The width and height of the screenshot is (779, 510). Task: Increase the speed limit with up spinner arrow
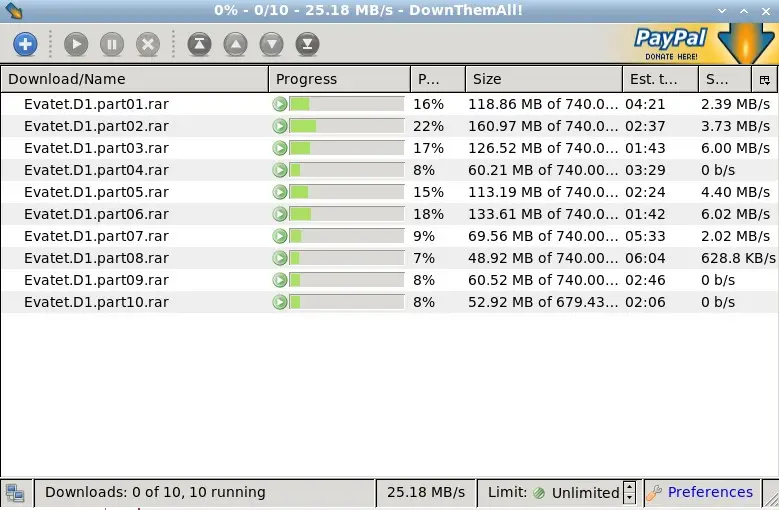(x=629, y=487)
